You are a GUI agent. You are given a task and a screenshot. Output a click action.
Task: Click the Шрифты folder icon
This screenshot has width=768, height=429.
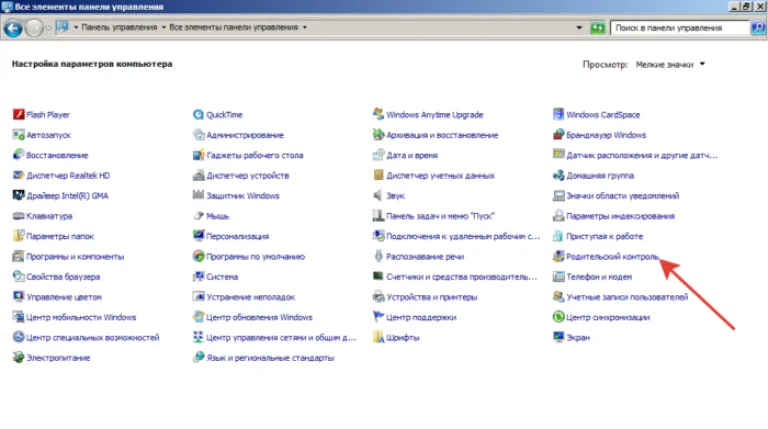point(378,337)
